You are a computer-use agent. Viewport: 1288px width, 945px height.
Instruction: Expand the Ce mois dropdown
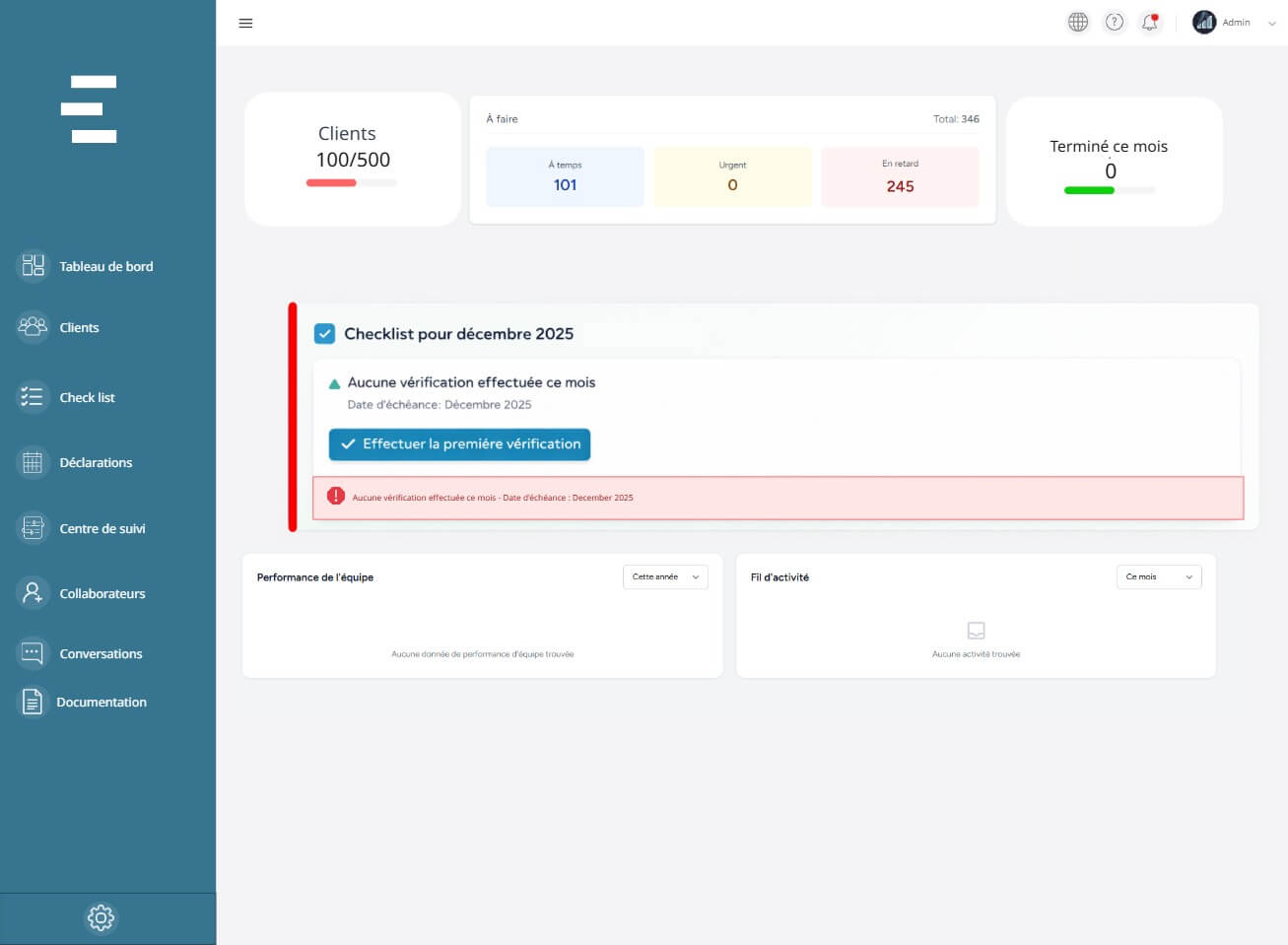point(1158,577)
